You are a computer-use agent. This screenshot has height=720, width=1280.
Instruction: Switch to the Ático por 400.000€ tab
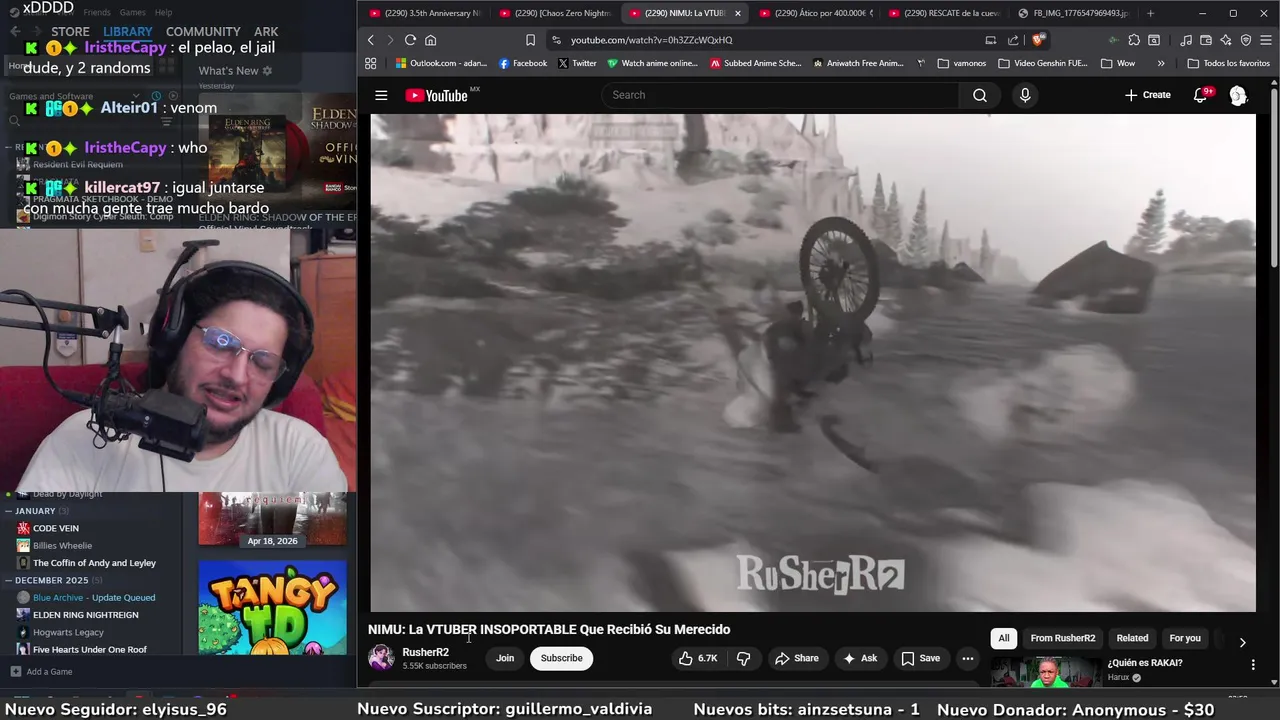click(x=815, y=13)
